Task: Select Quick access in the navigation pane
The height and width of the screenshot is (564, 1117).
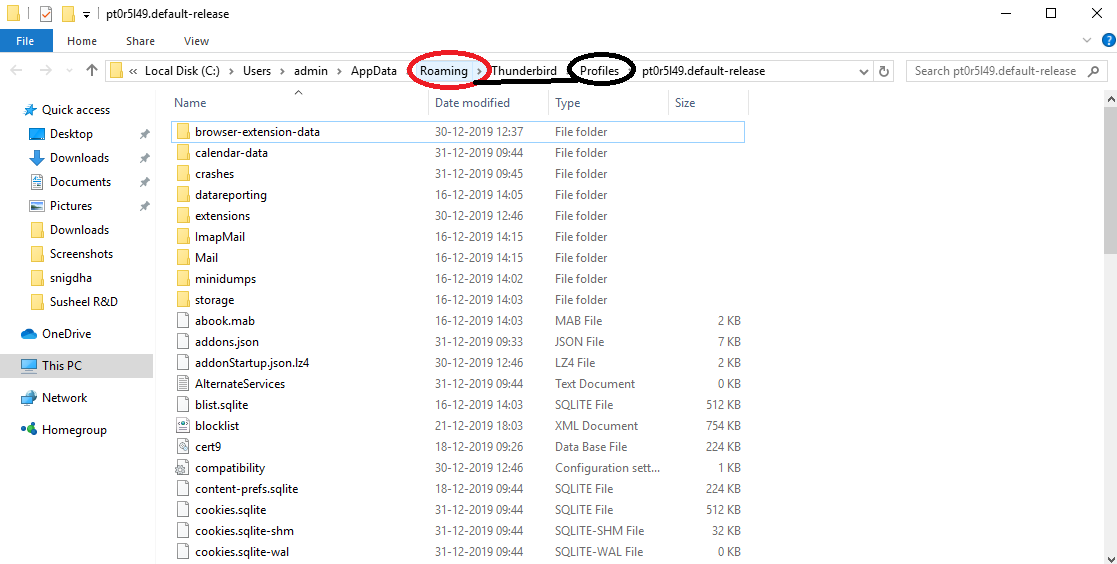Action: pos(76,110)
